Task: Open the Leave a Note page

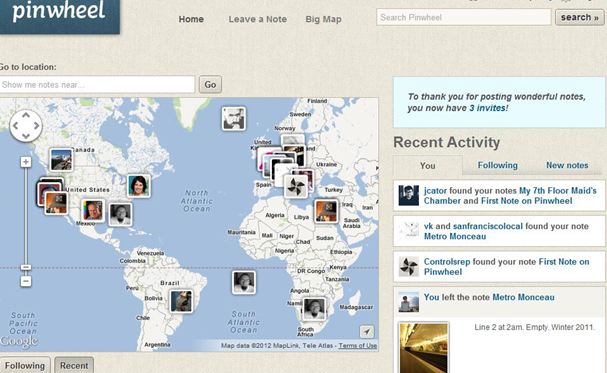Action: [257, 19]
